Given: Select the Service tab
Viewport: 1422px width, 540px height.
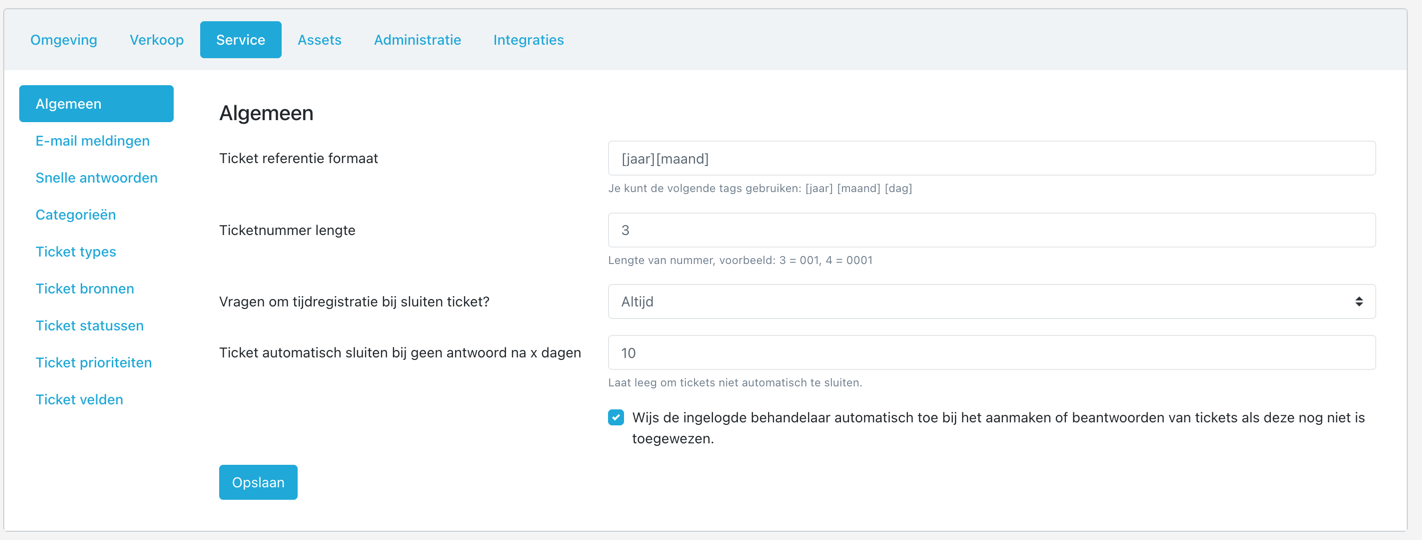Looking at the screenshot, I should tap(241, 40).
